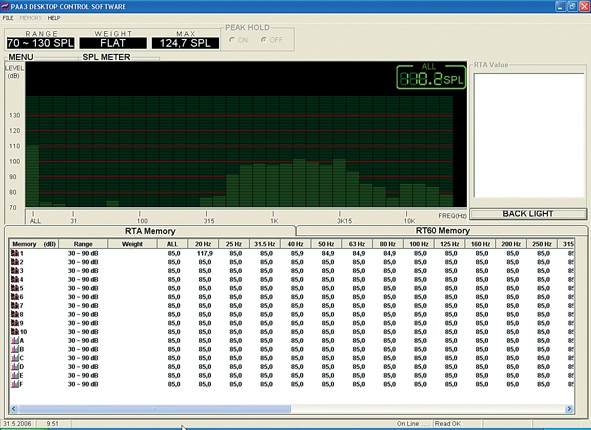Click the 100 Hz column header
The width and height of the screenshot is (591, 430).
(419, 244)
